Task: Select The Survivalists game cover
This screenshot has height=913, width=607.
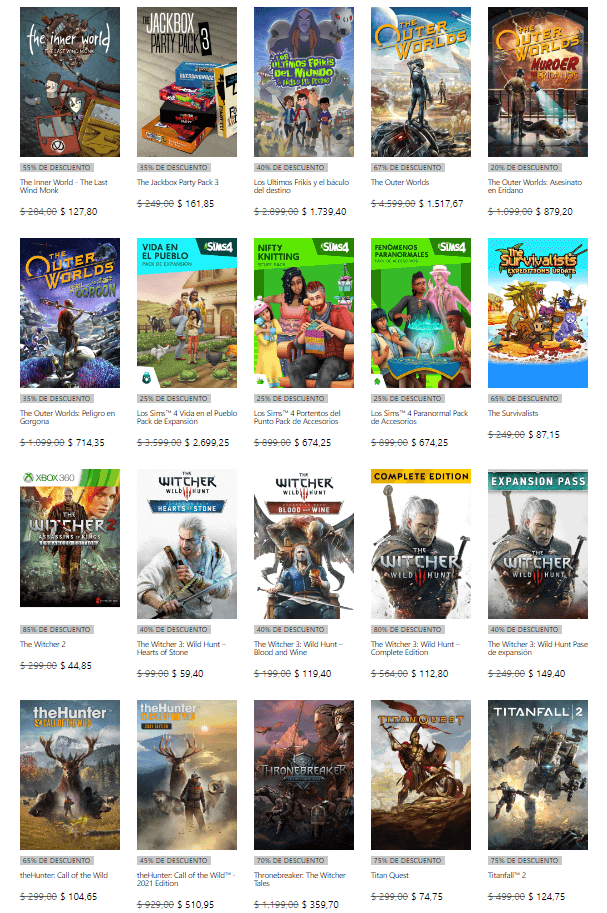Action: click(538, 313)
